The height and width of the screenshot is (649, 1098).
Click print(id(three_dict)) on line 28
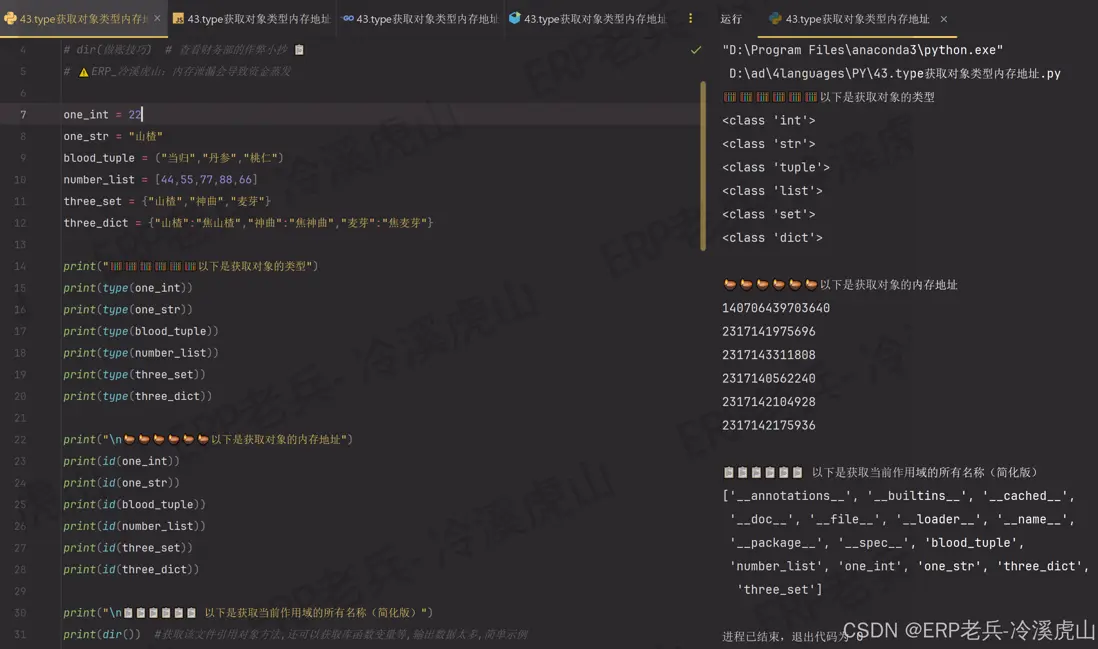(131, 570)
